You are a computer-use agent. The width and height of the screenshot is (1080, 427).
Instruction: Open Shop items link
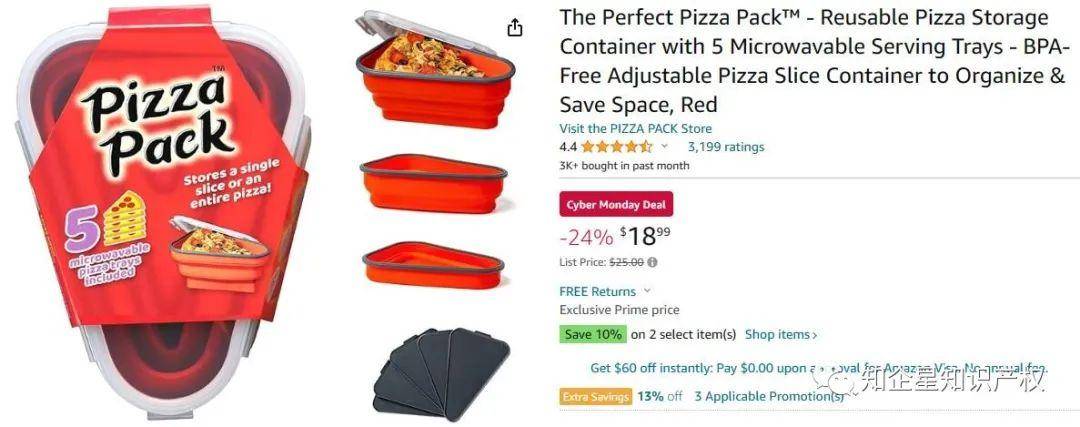781,335
